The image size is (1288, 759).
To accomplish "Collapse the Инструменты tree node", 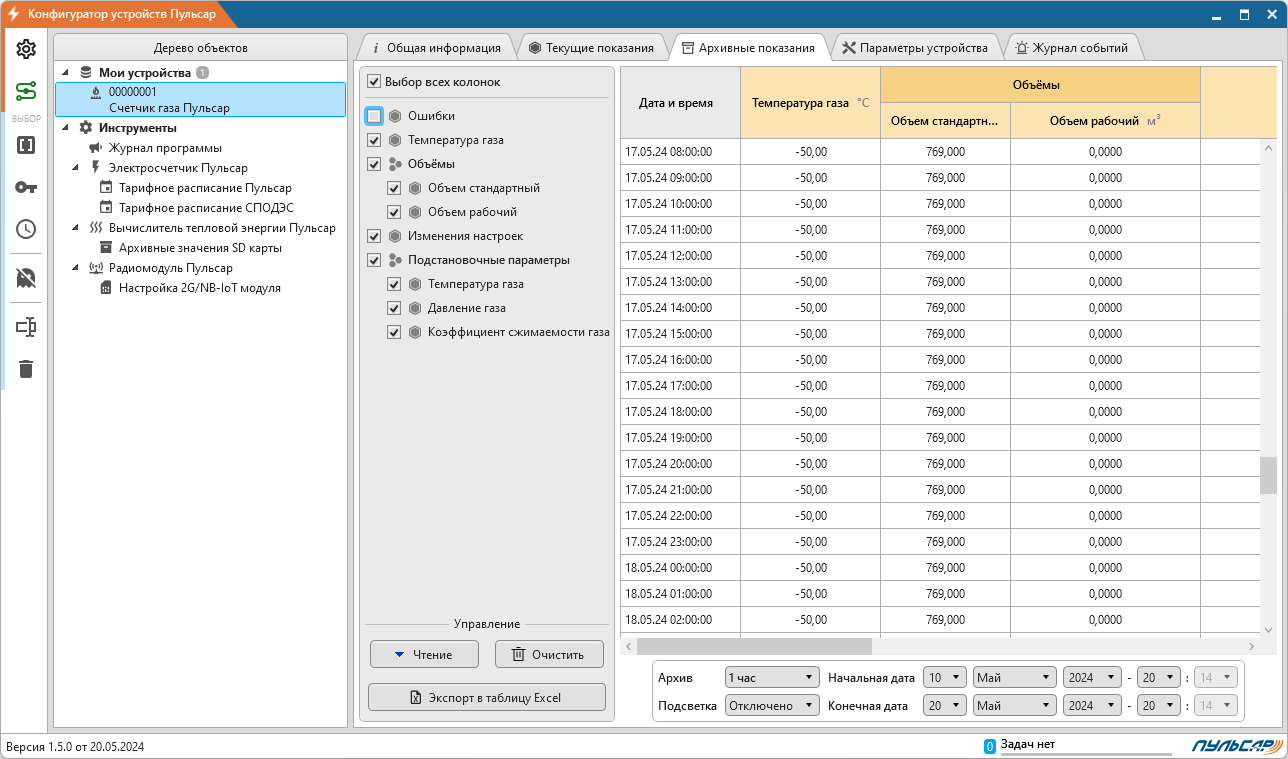I will point(66,128).
